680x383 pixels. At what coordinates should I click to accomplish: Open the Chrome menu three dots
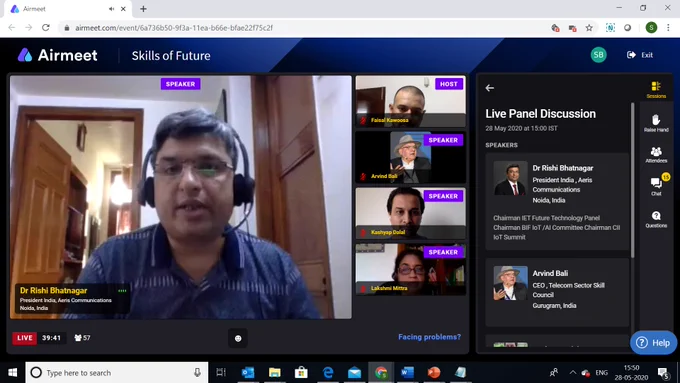coord(668,28)
